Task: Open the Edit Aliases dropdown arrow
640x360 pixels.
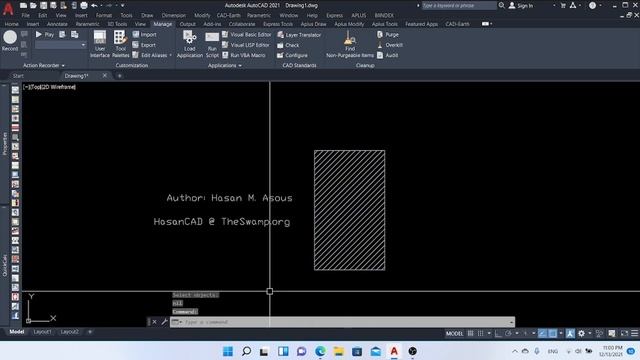Action: point(170,55)
